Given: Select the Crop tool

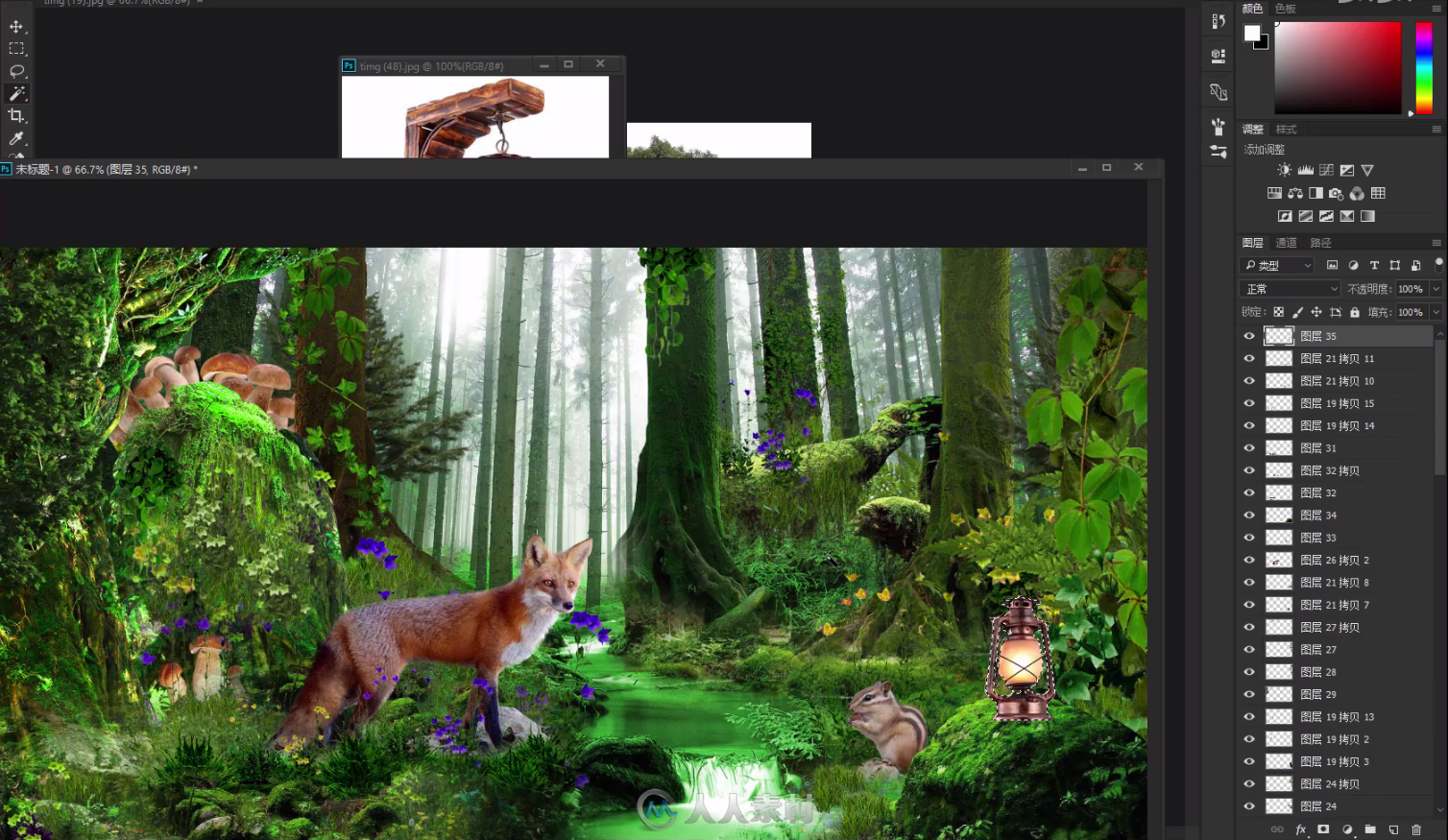Looking at the screenshot, I should click(x=16, y=116).
